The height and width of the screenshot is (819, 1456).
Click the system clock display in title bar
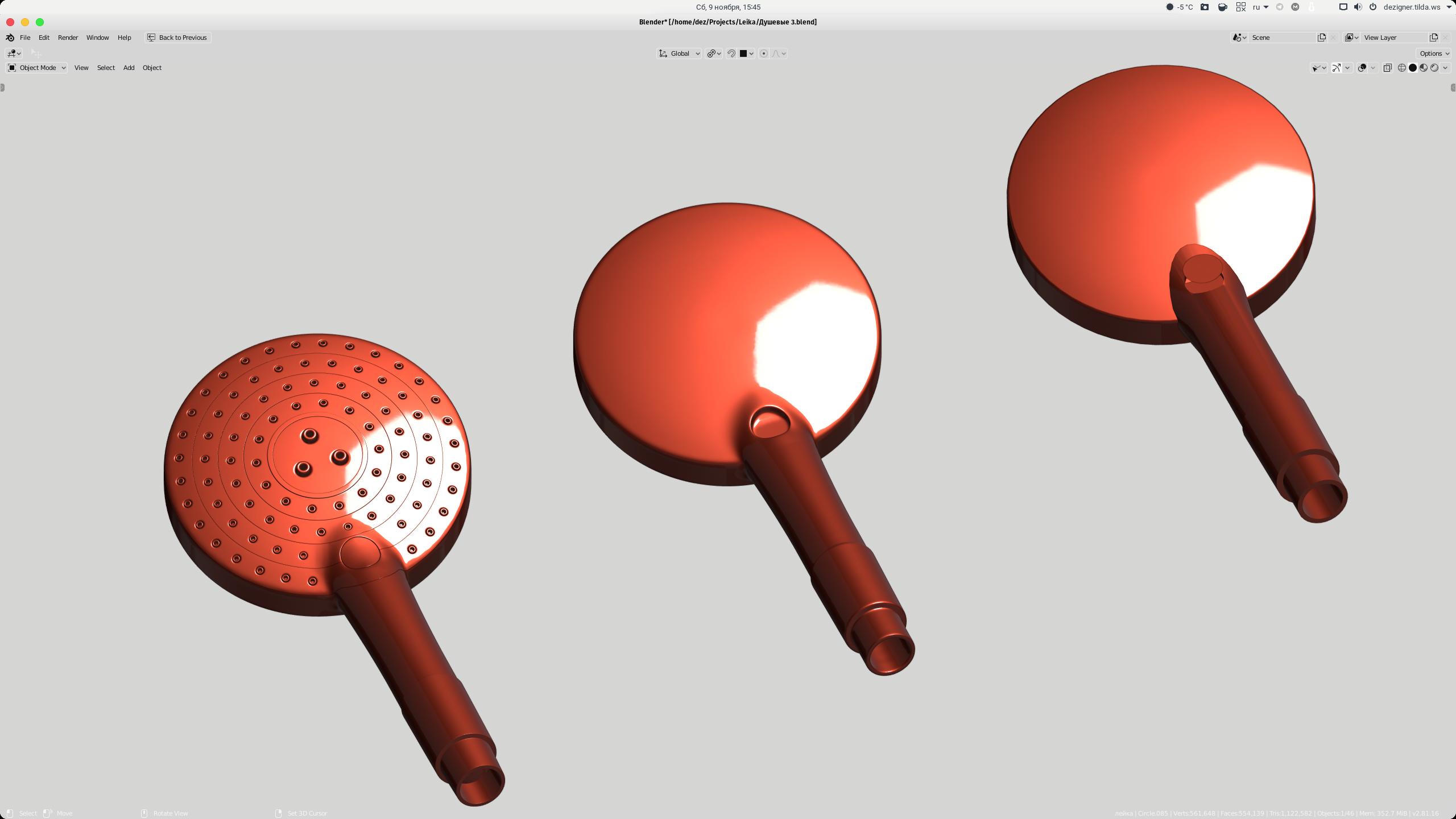coord(728,7)
